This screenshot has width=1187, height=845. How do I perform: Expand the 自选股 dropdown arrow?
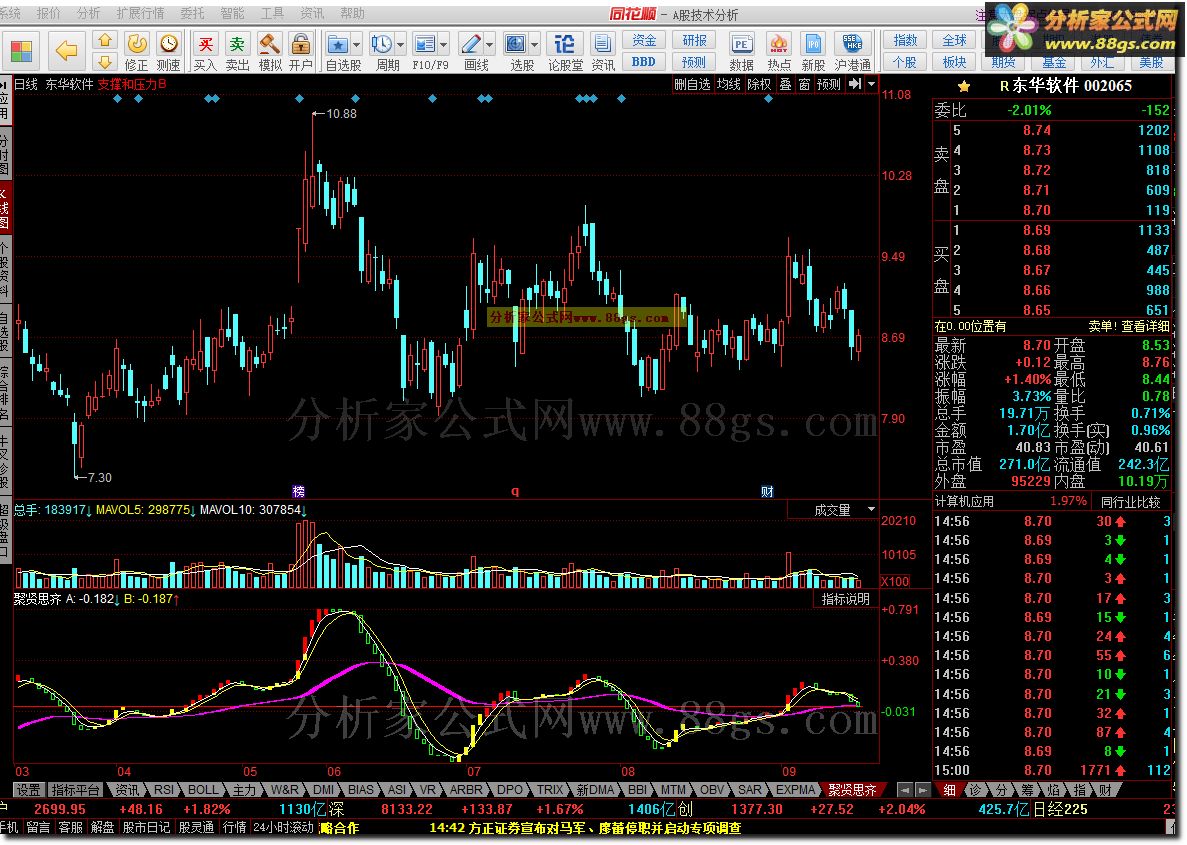pos(357,45)
